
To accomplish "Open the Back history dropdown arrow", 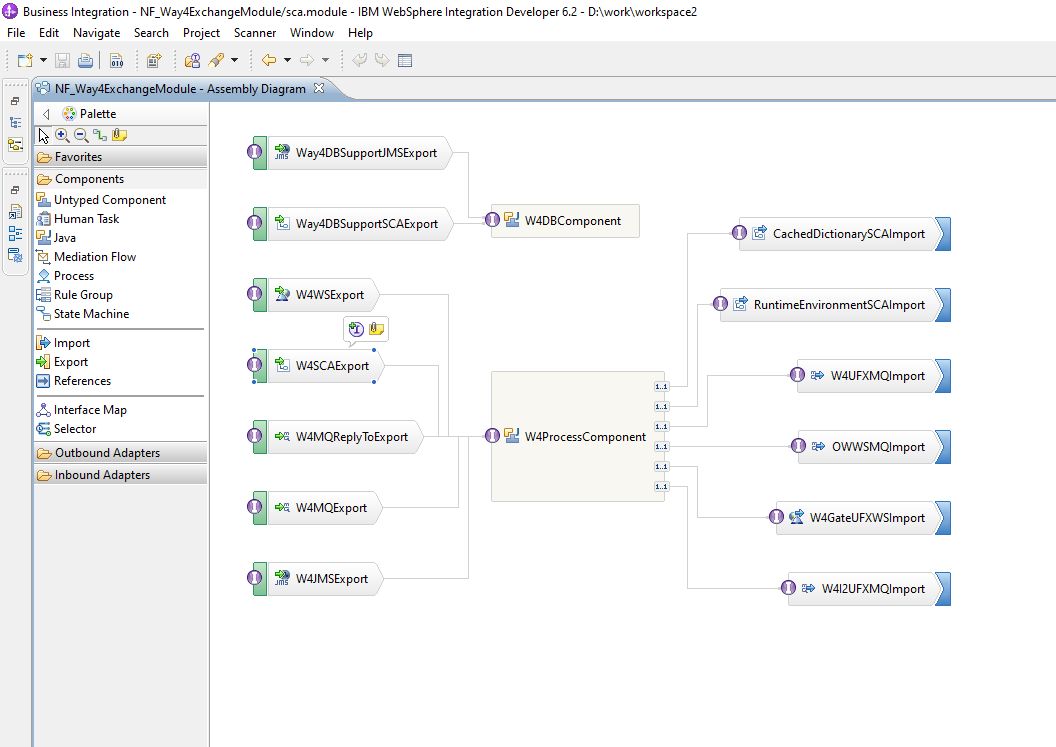I will (x=287, y=61).
